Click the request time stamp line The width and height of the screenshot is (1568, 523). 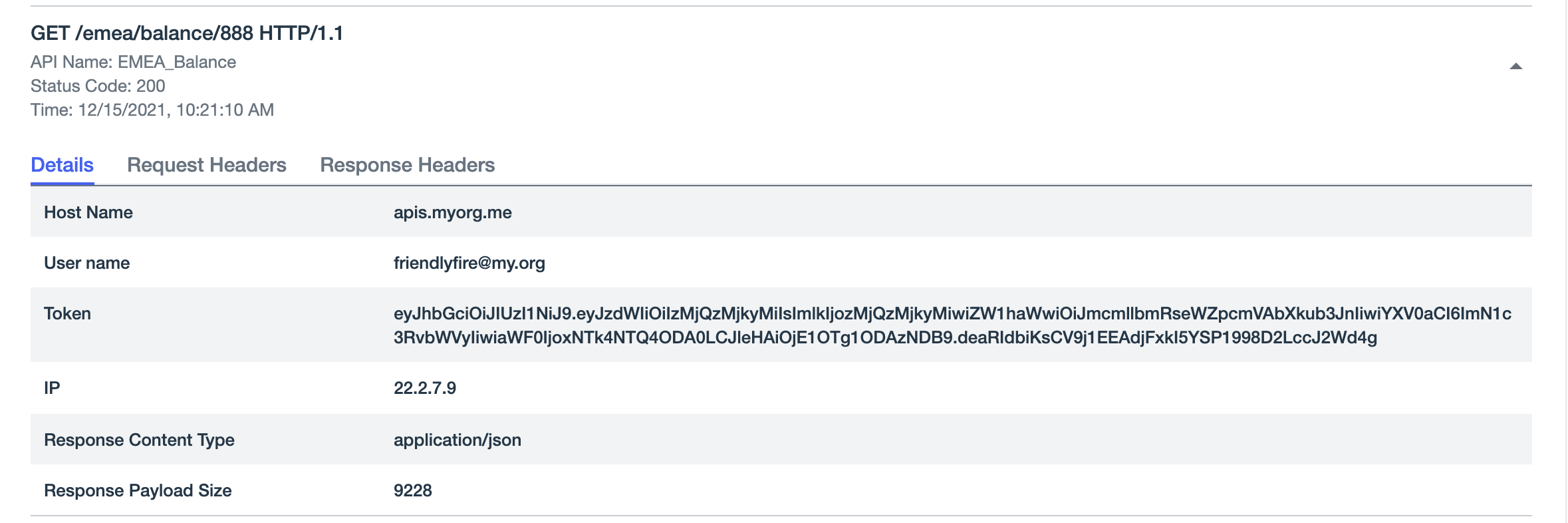(x=152, y=110)
